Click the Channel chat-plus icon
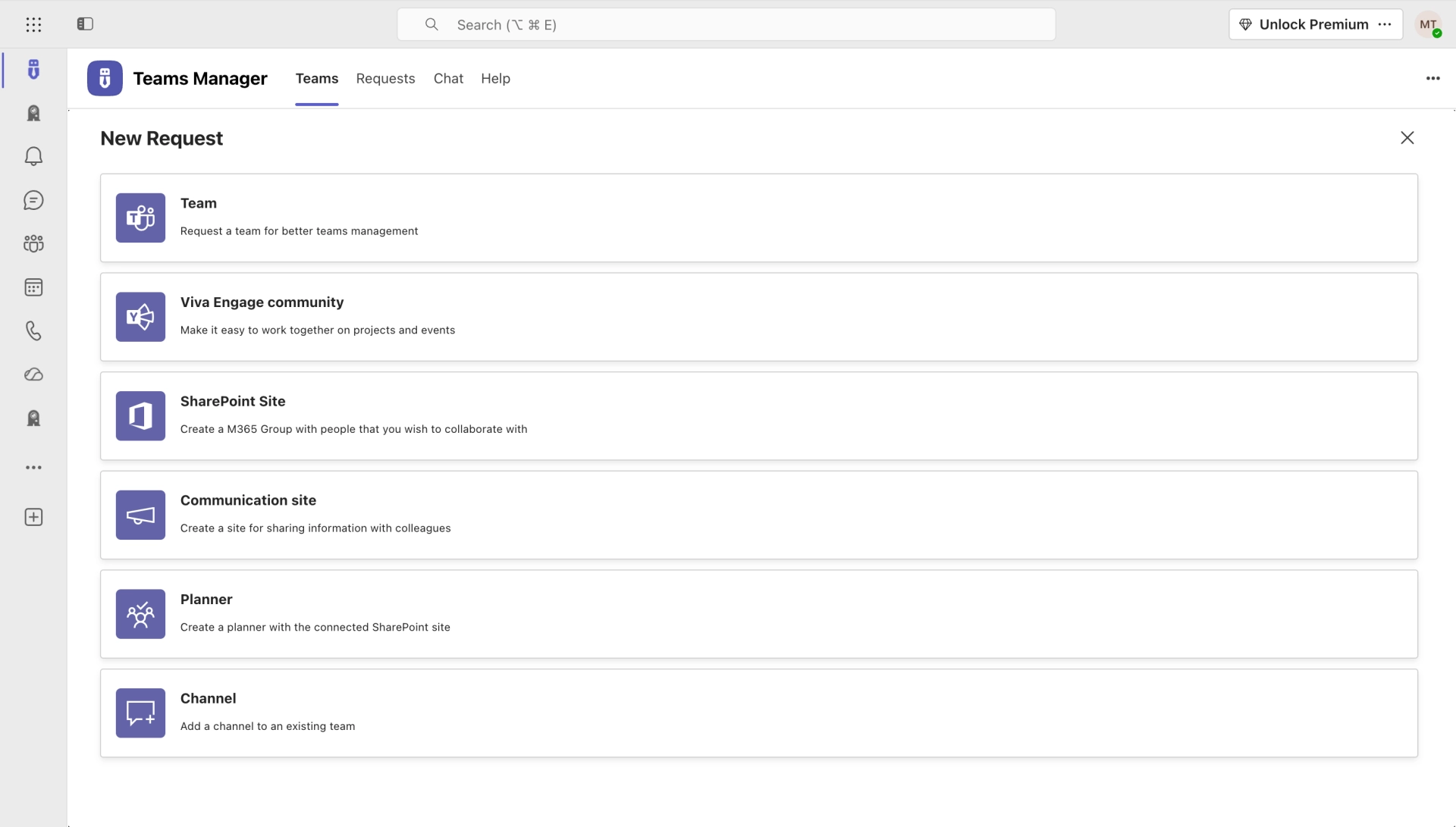Viewport: 1456px width, 827px height. coord(140,713)
